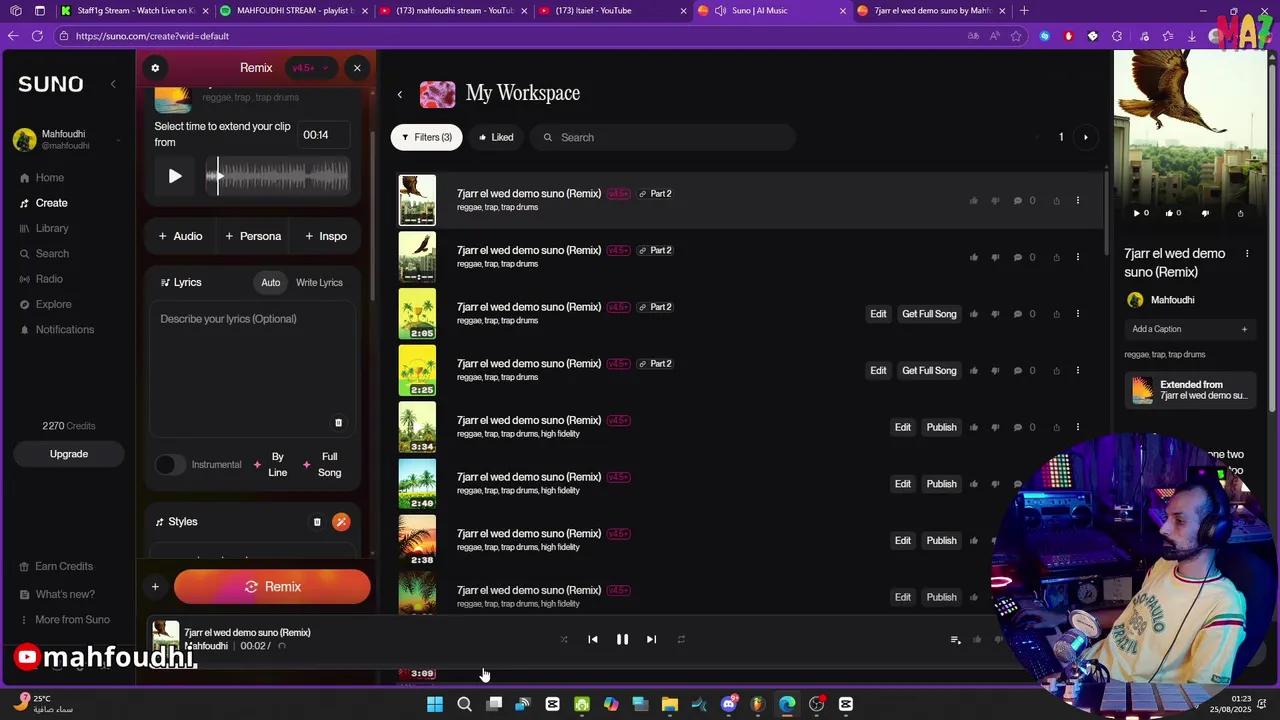The image size is (1280, 720).
Task: Skip to the next track in player
Action: coord(651,639)
